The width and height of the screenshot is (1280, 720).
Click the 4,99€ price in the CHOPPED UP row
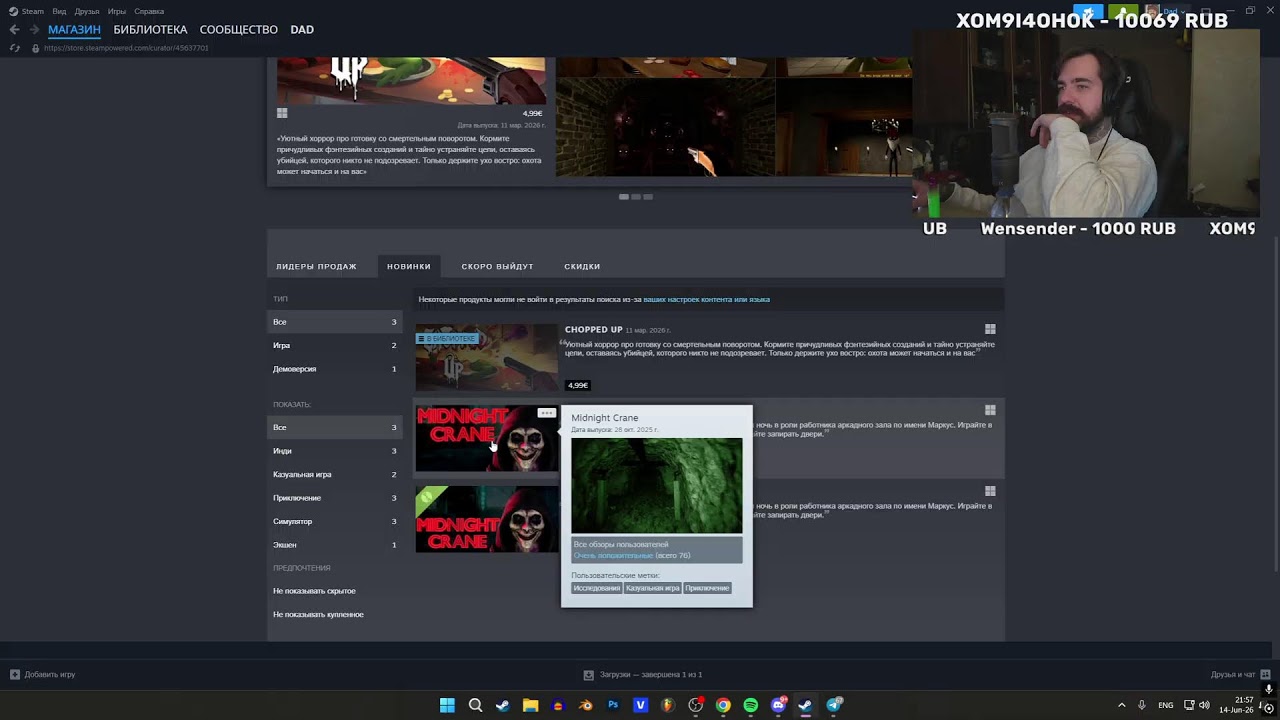coord(578,385)
